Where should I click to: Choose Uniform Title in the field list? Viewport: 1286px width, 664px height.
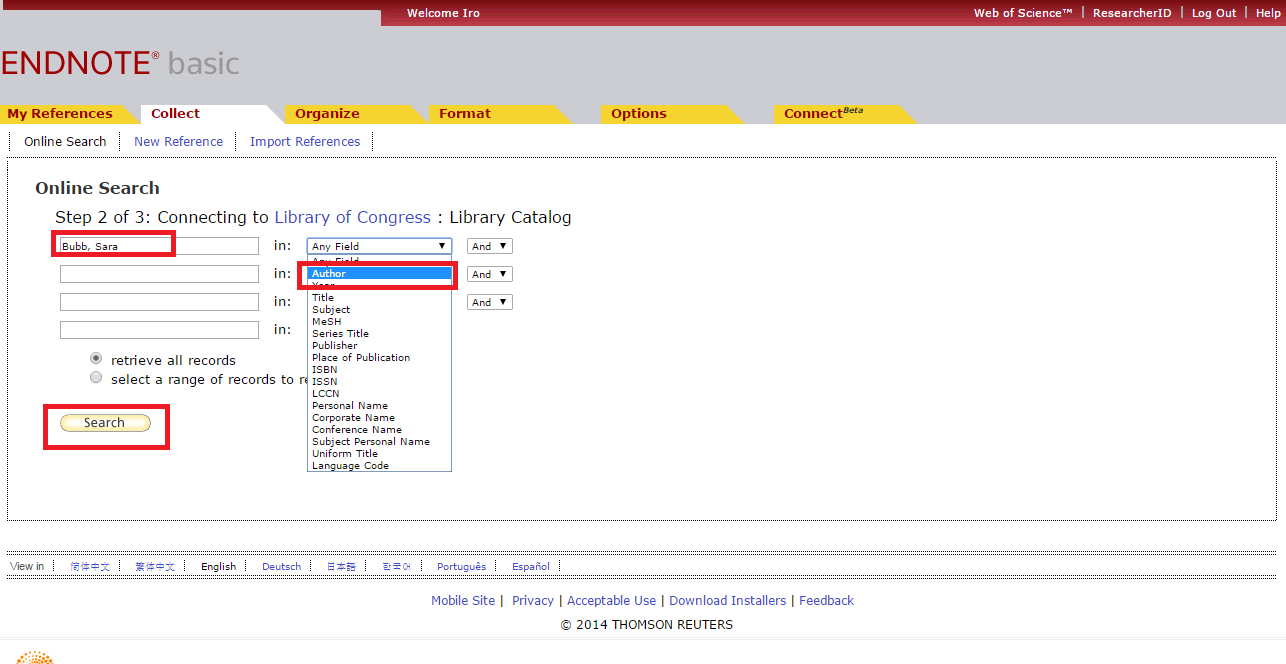[379, 454]
